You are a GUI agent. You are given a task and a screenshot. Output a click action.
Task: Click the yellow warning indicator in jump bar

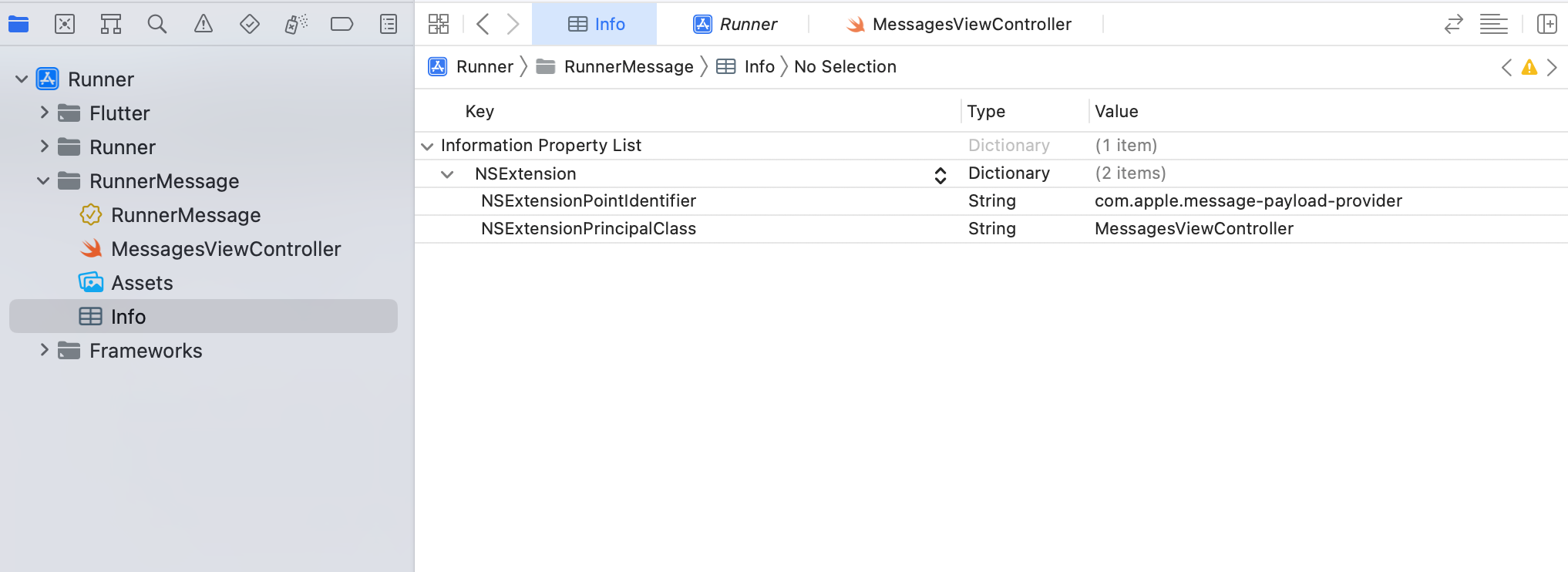point(1529,68)
